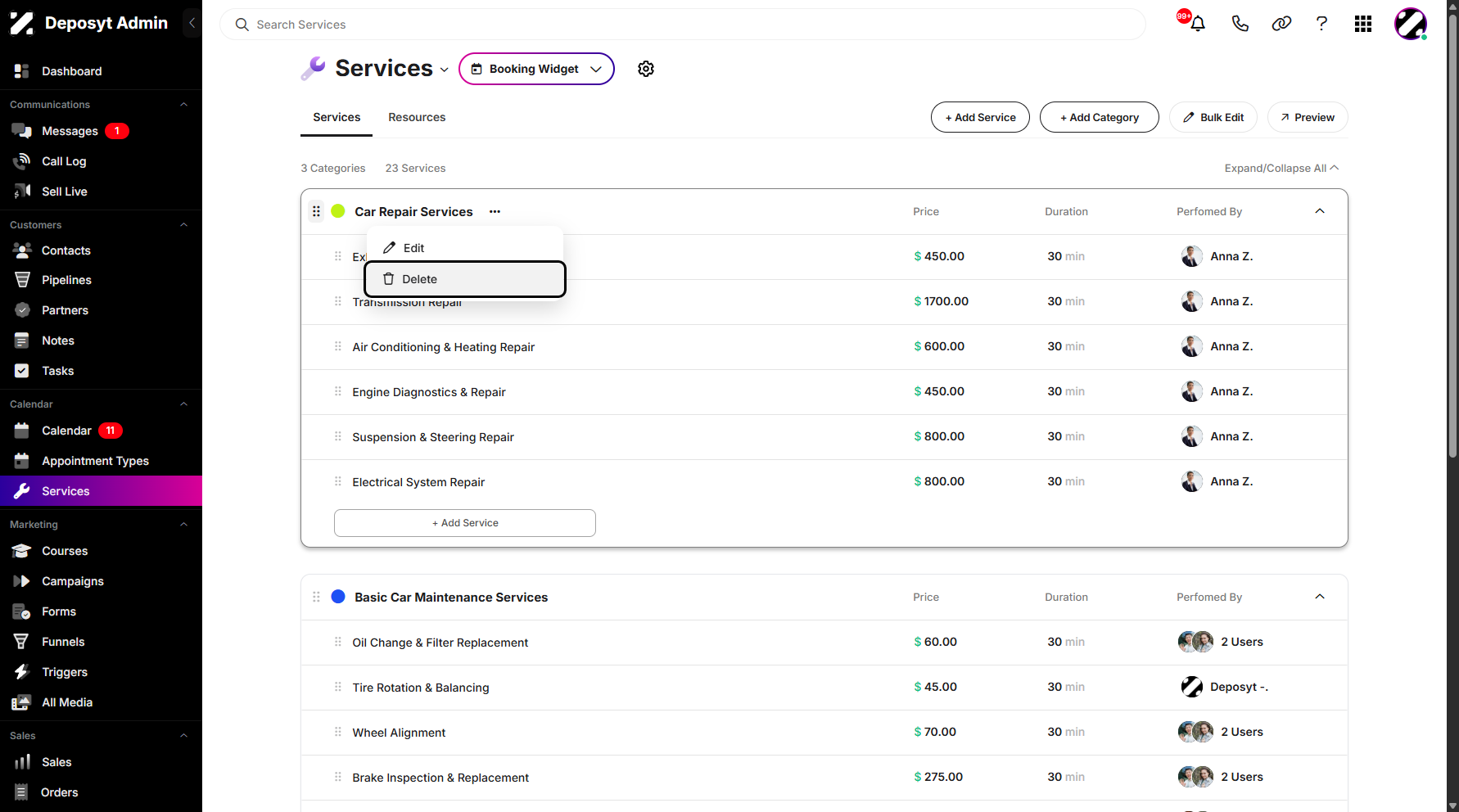This screenshot has width=1459, height=812.
Task: Click the top + Add Service button
Action: (x=980, y=117)
